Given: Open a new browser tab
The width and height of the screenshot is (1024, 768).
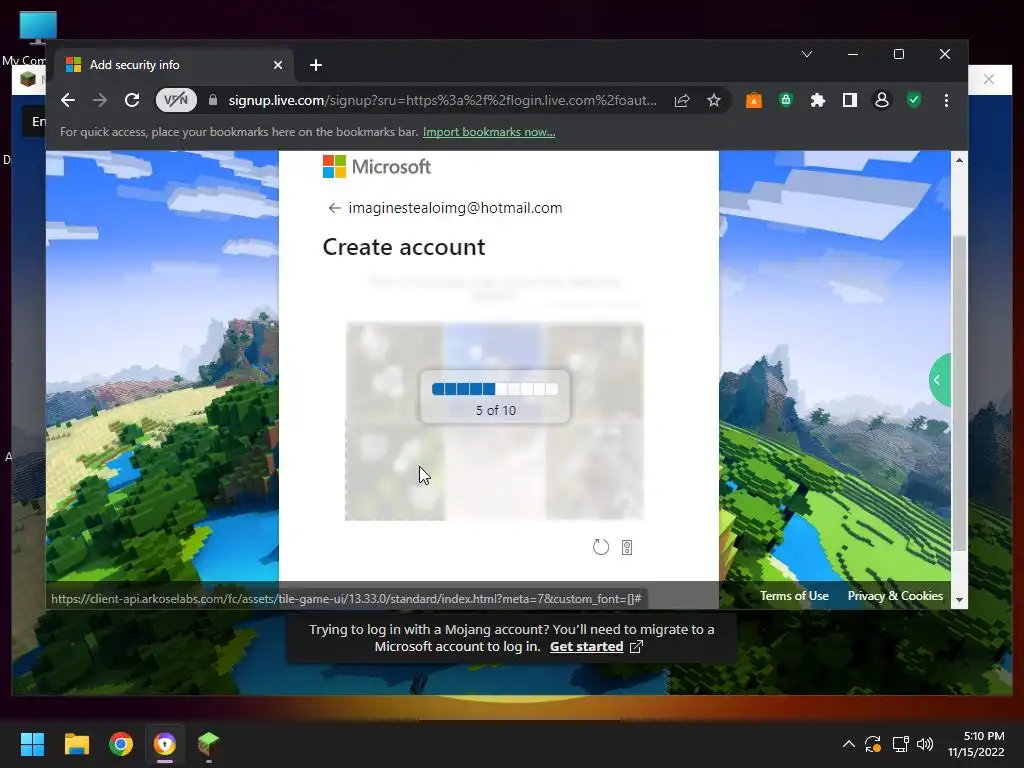Looking at the screenshot, I should point(316,65).
